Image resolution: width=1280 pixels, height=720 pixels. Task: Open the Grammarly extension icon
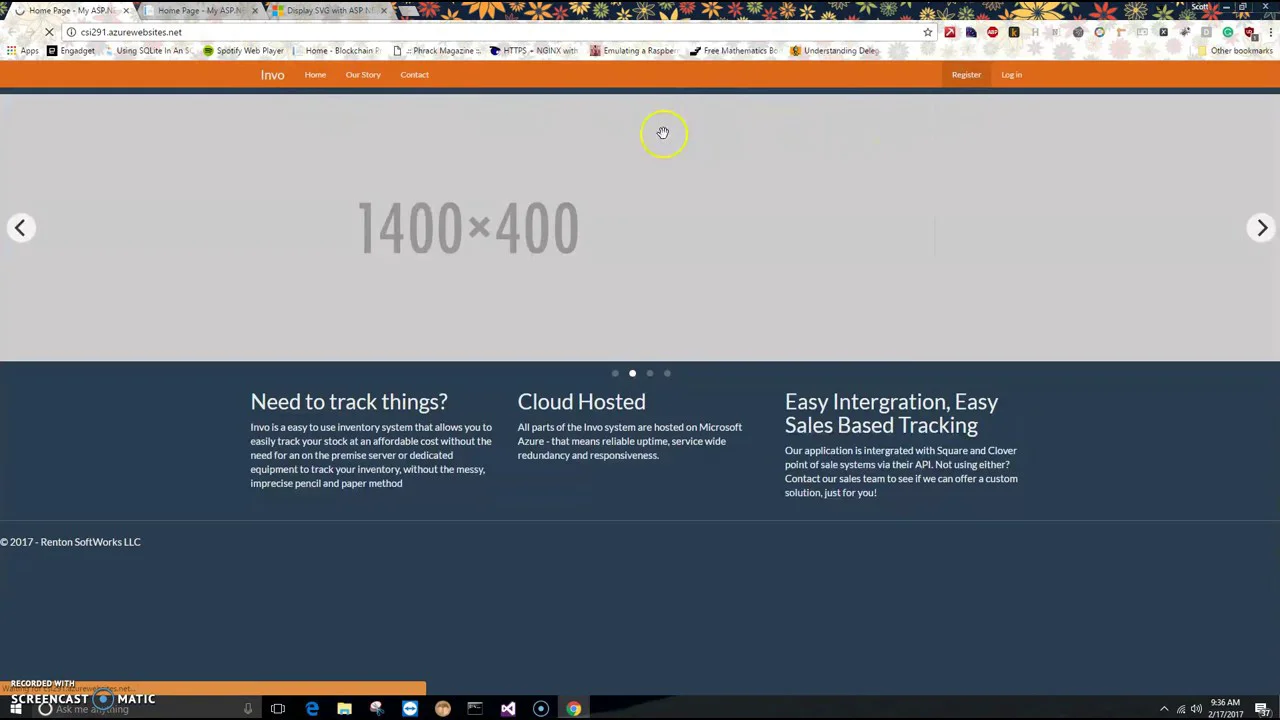pyautogui.click(x=1228, y=32)
